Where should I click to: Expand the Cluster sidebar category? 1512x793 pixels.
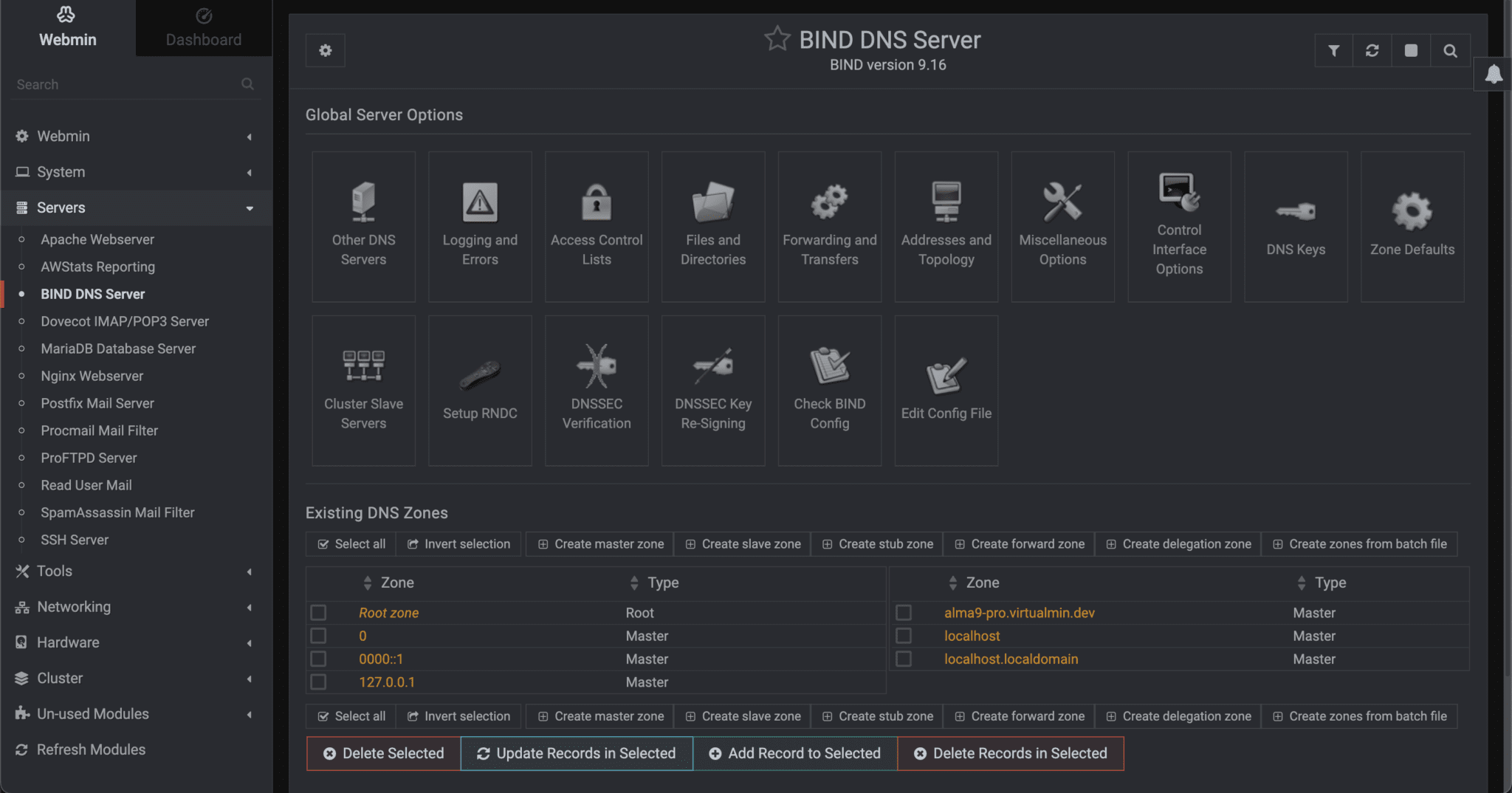(136, 679)
